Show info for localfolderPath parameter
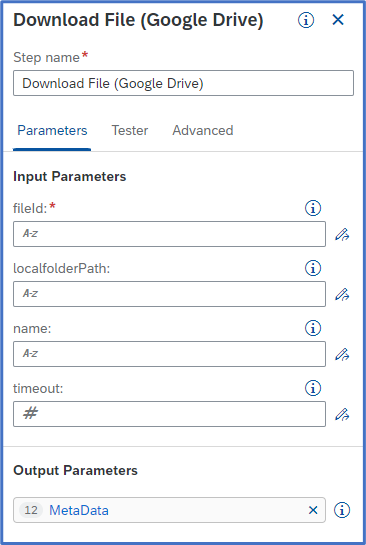The image size is (366, 545). (x=313, y=268)
